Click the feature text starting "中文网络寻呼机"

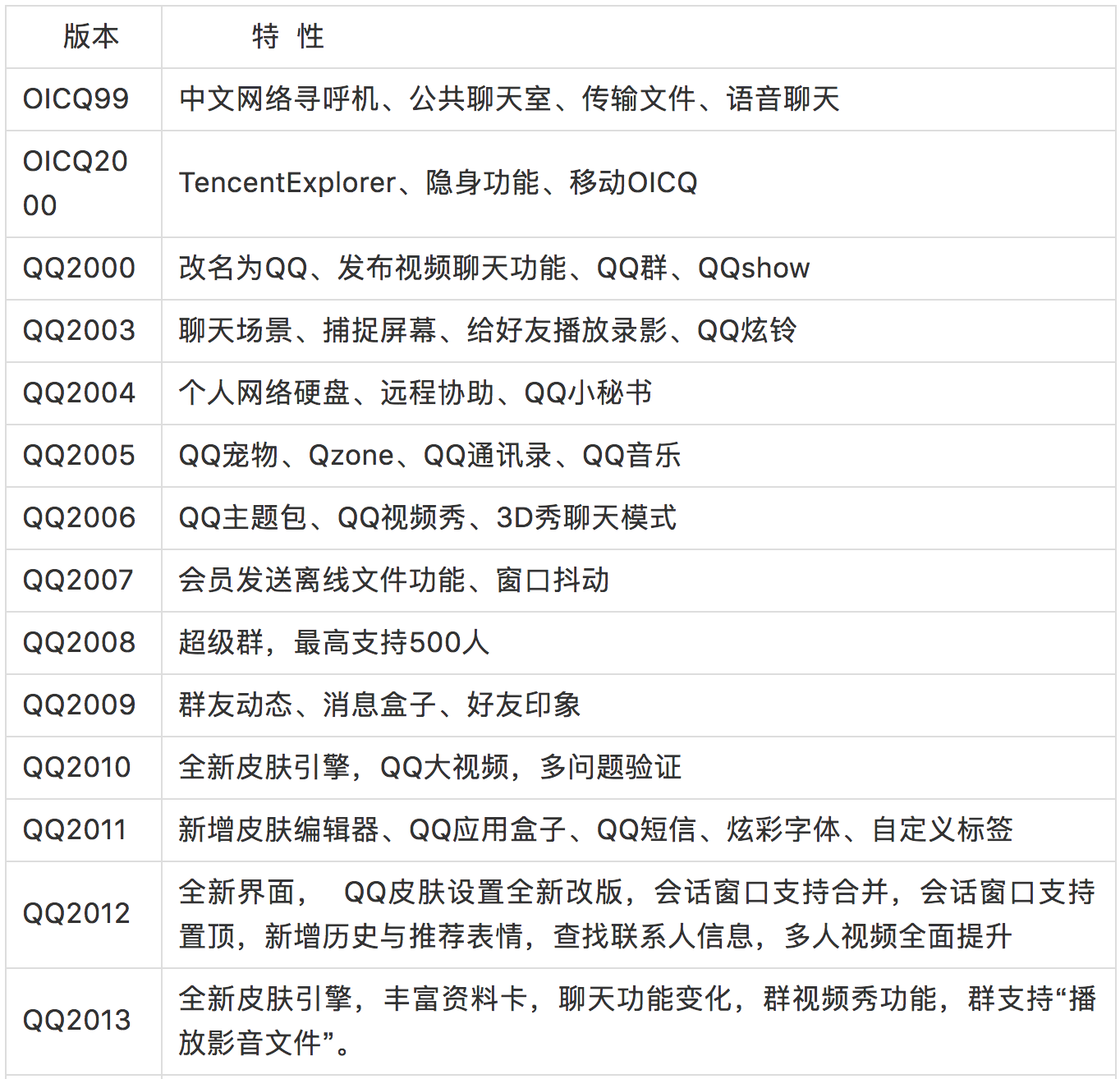click(509, 99)
